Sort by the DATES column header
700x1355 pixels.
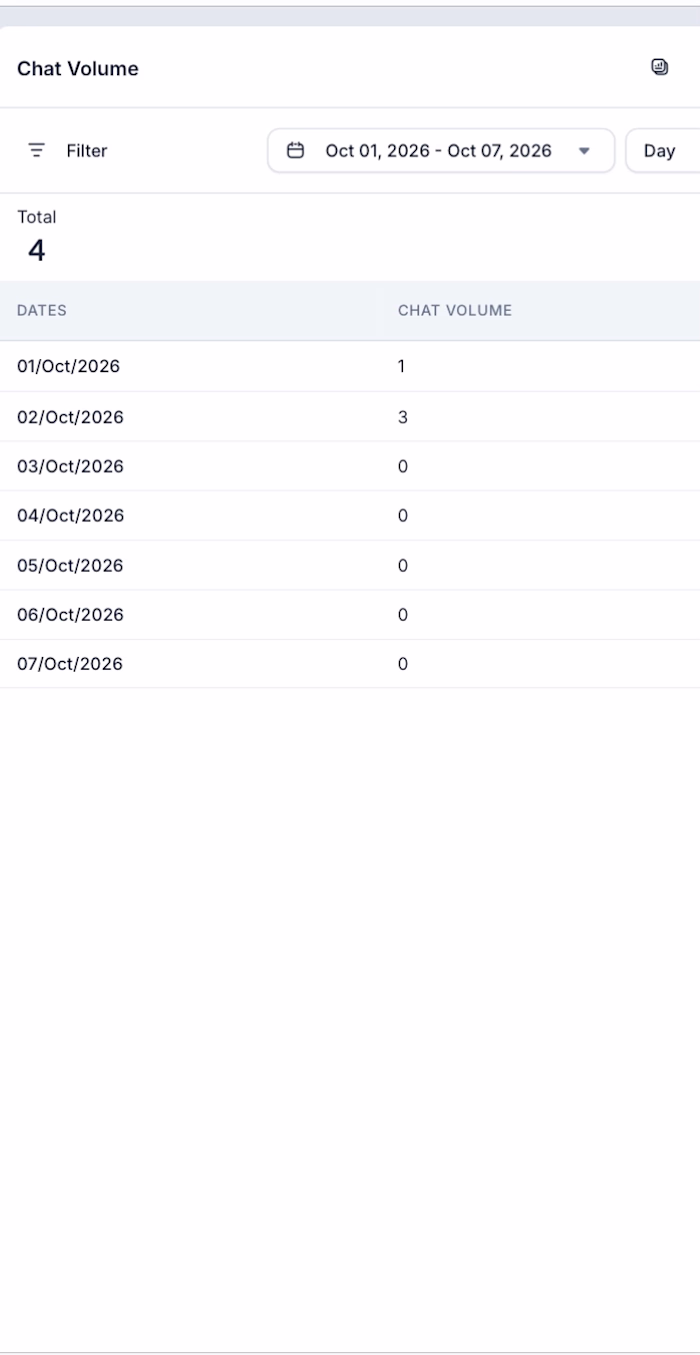(42, 310)
